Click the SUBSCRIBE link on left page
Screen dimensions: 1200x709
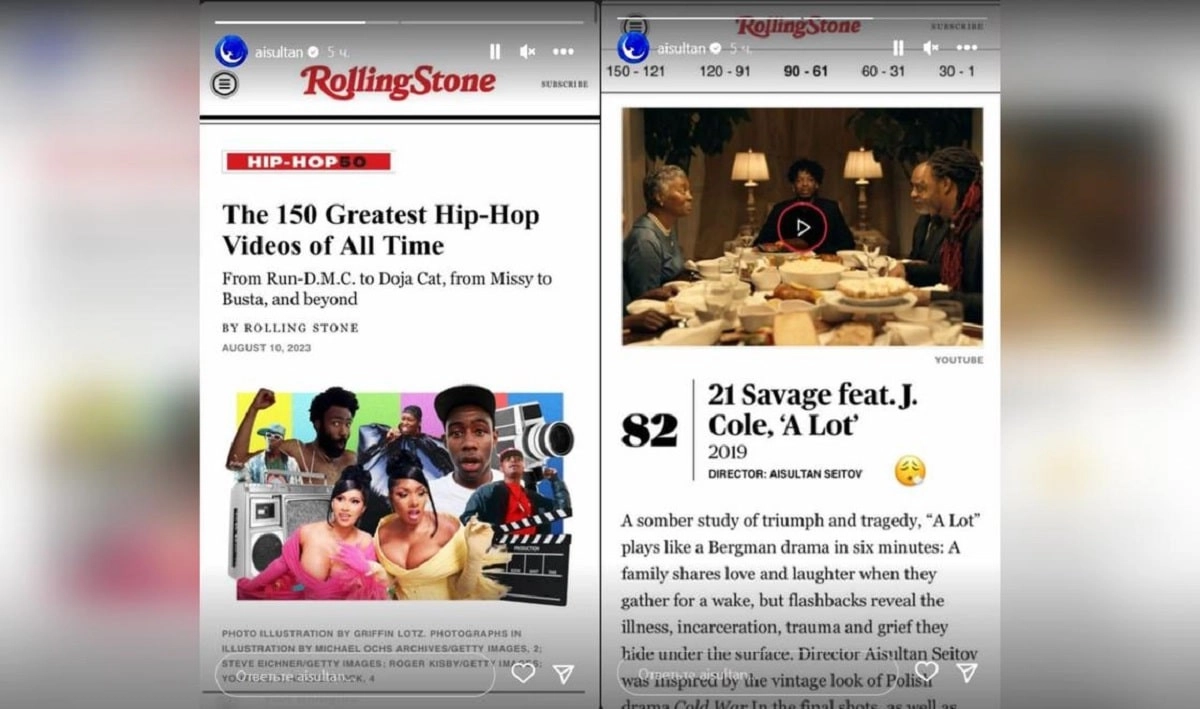[x=564, y=85]
